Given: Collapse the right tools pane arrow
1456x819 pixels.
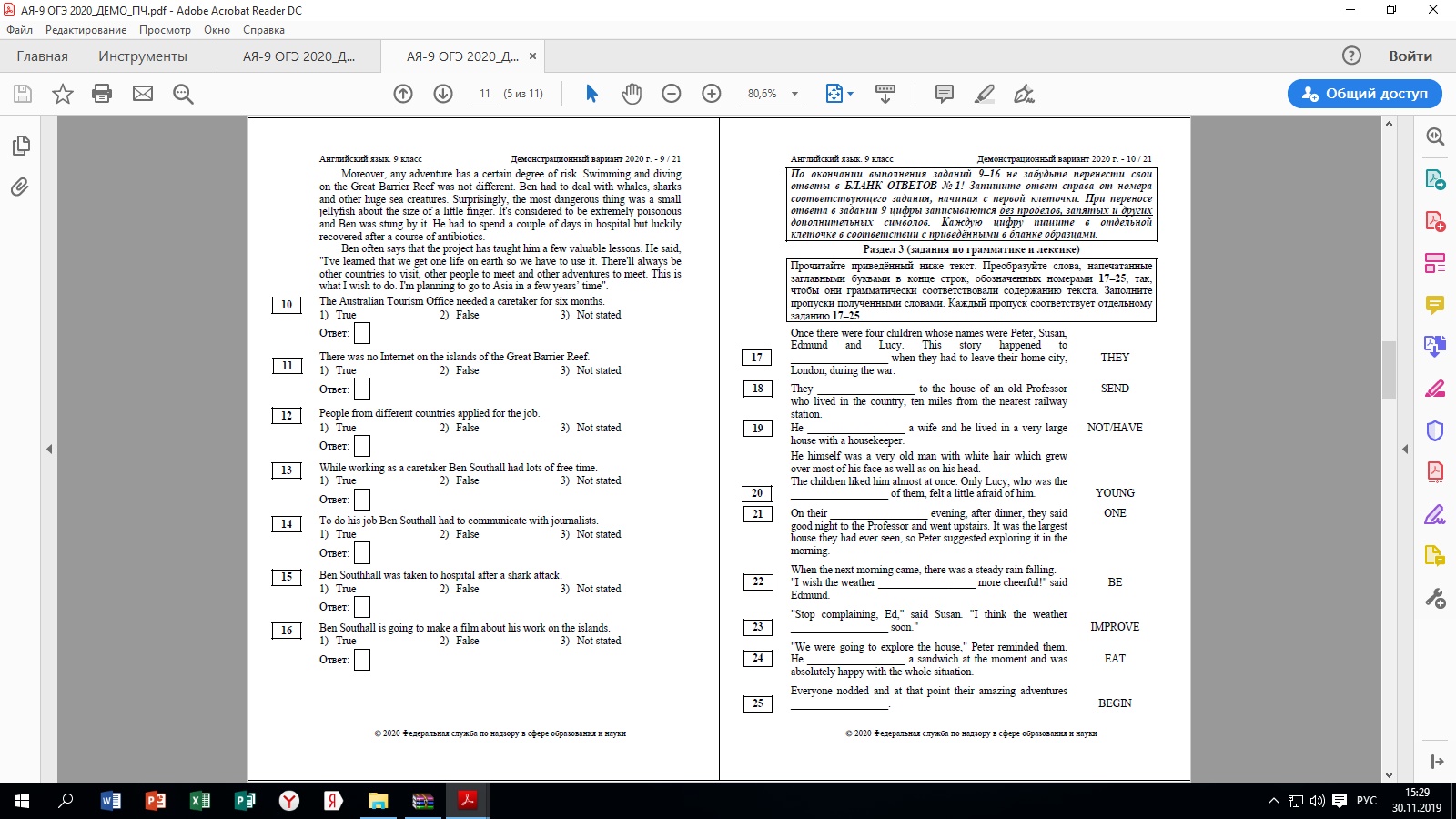Looking at the screenshot, I should point(1405,449).
